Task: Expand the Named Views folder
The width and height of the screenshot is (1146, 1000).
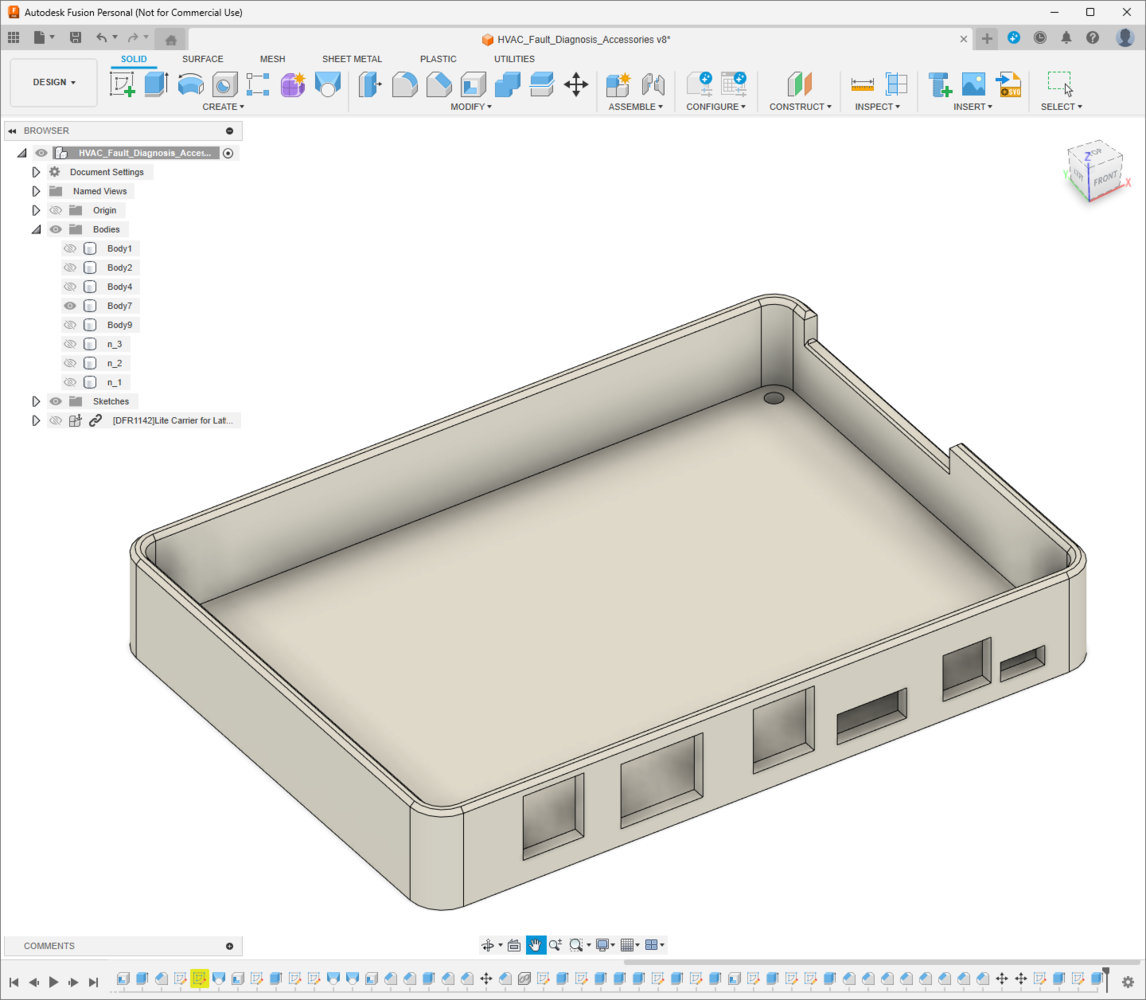Action: [x=36, y=191]
